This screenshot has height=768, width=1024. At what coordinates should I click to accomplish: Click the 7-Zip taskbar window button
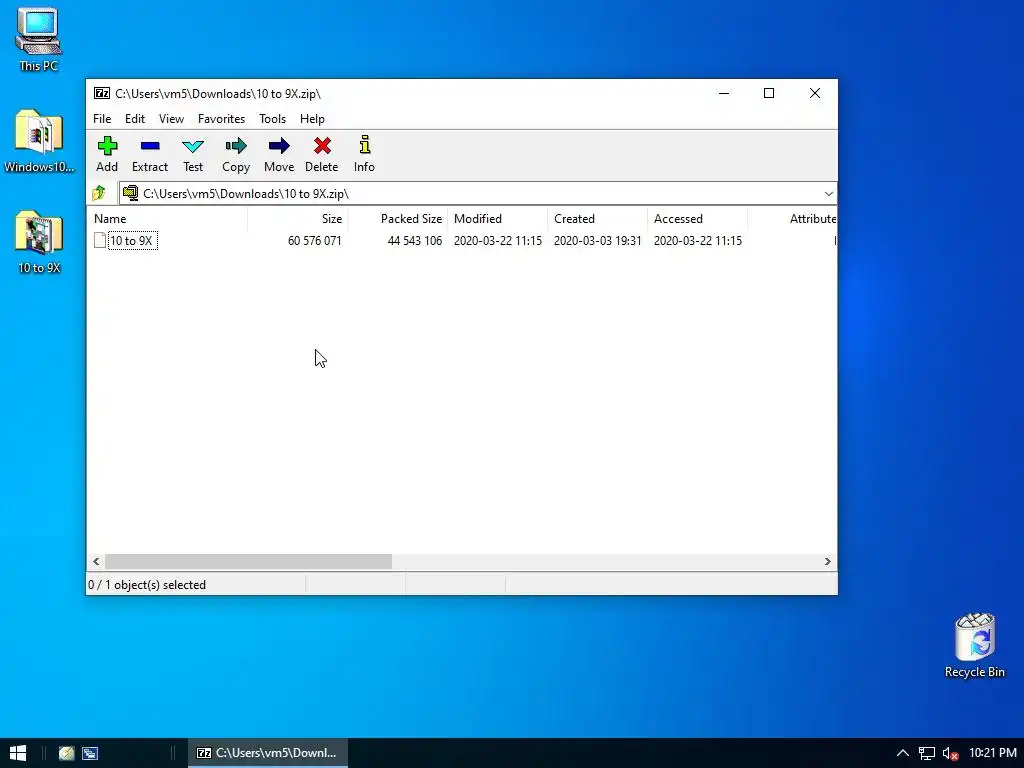(x=268, y=753)
